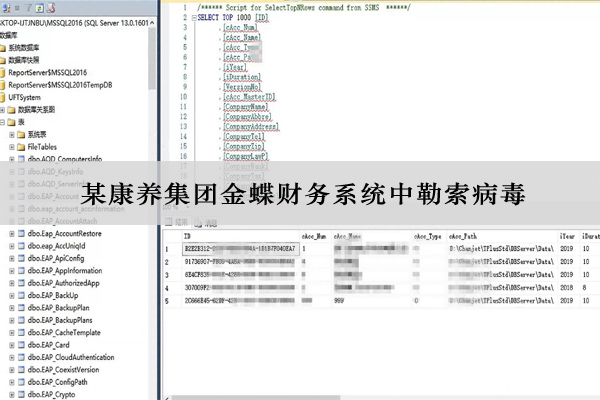Image resolution: width=600 pixels, height=400 pixels.
Task: Click the table icon of dbo.EAP_BackUp
Action: (x=21, y=295)
